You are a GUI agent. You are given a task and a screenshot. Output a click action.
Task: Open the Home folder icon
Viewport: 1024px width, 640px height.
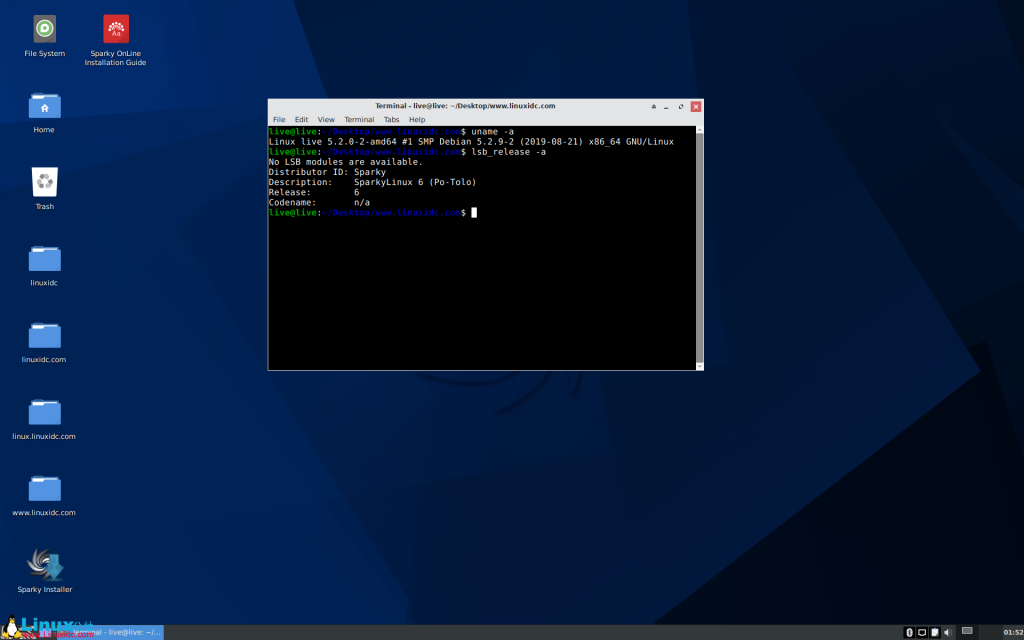pos(43,105)
